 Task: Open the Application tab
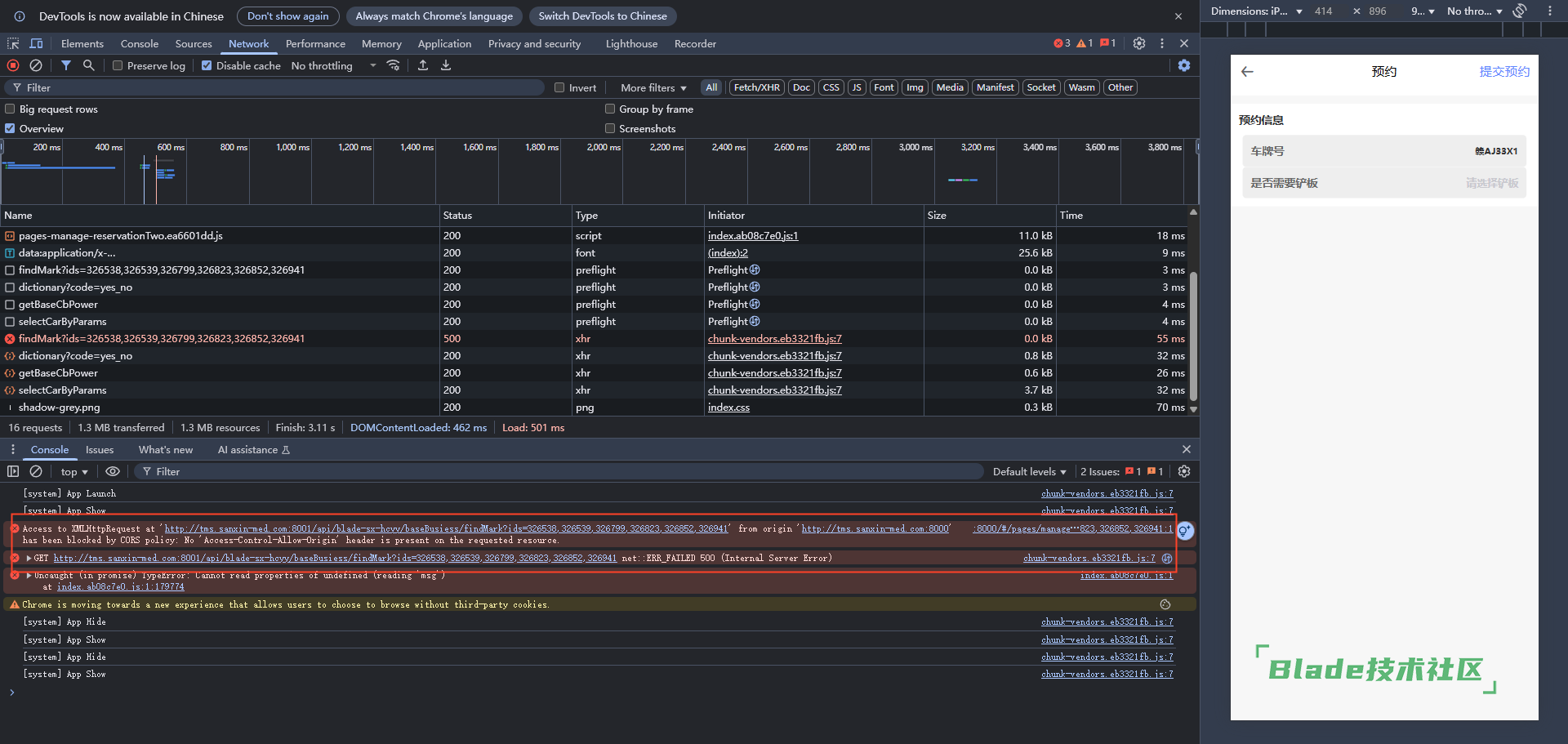click(444, 43)
